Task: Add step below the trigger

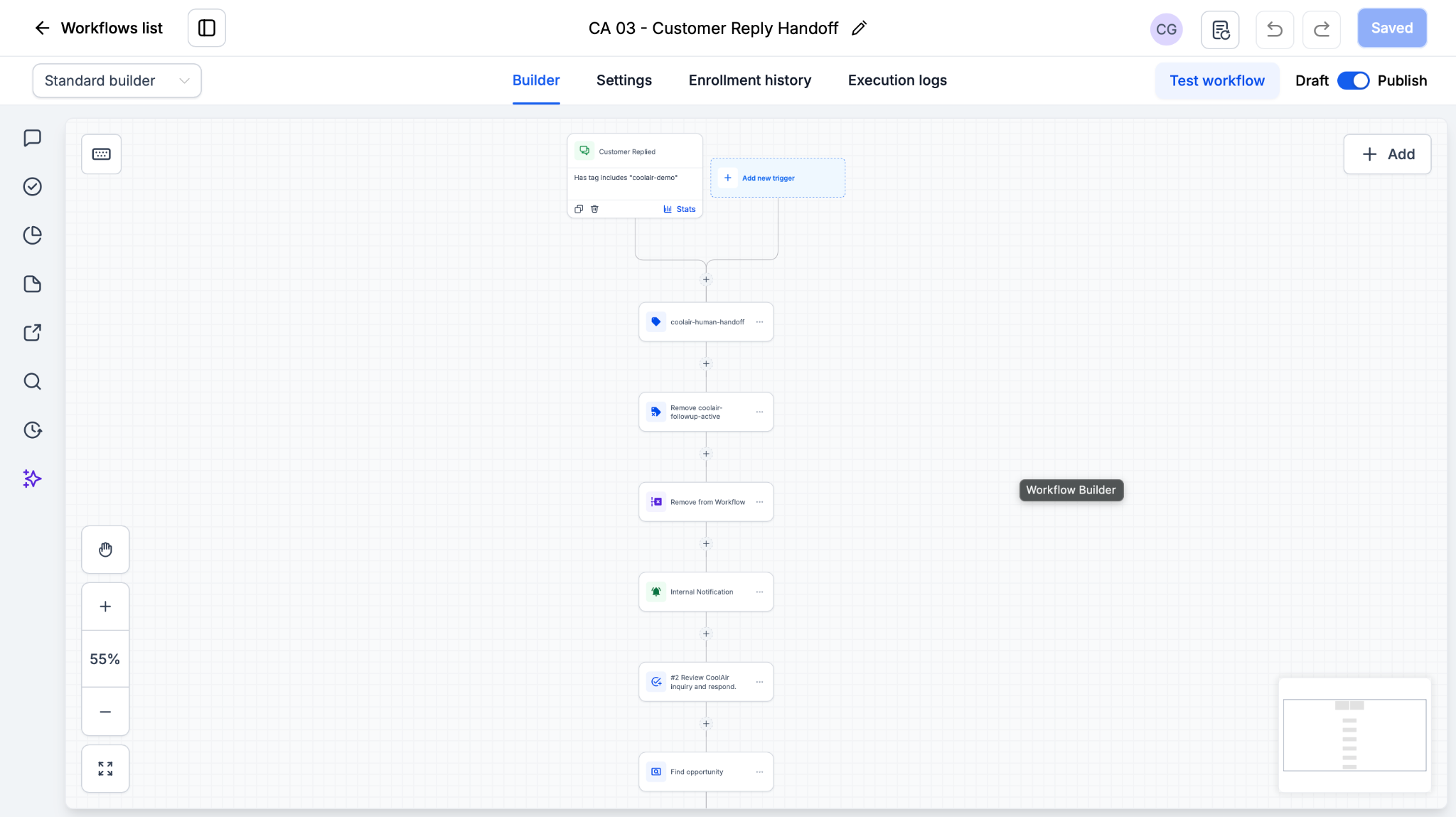Action: click(706, 279)
